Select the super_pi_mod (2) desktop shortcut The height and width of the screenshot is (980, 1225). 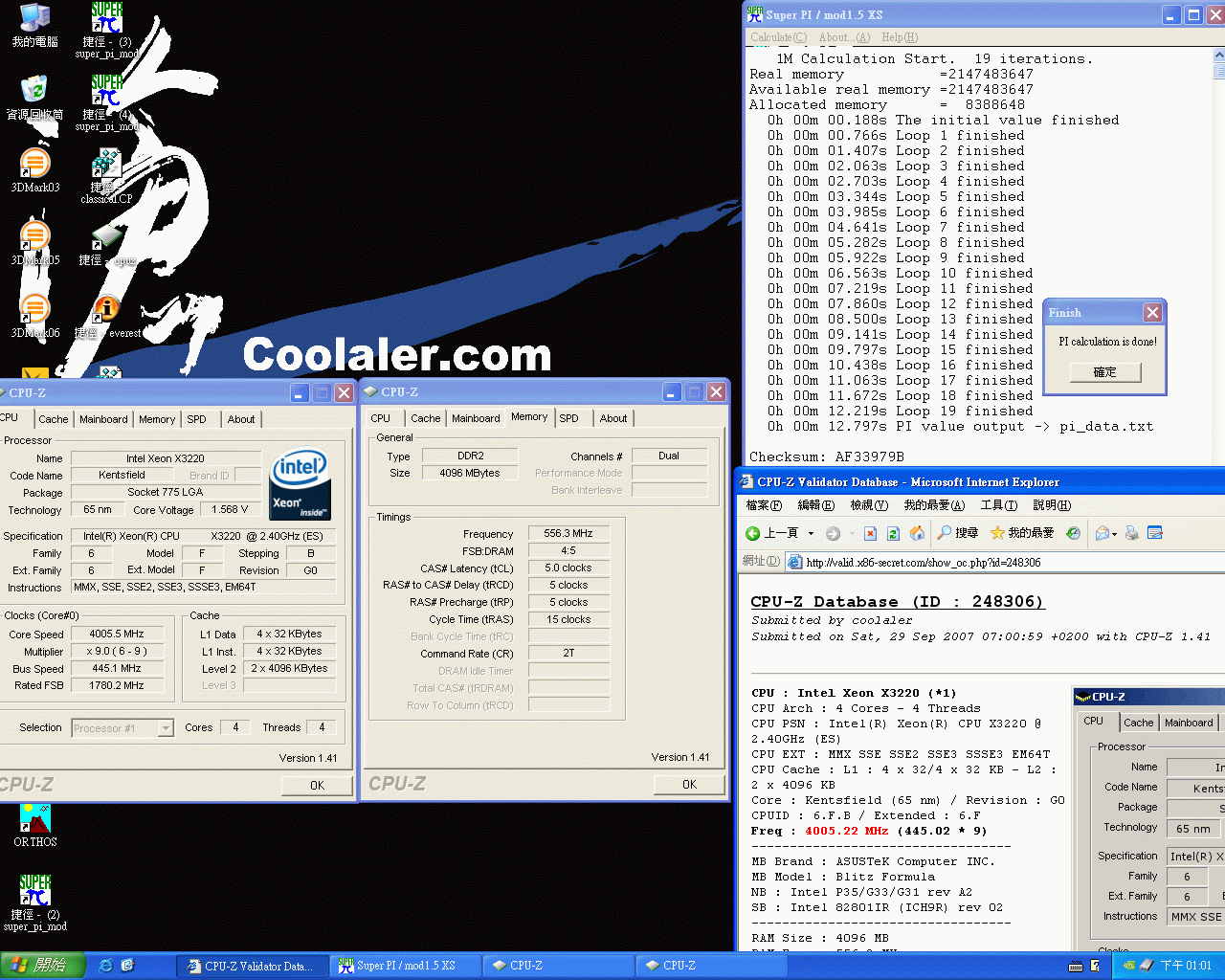(34, 903)
